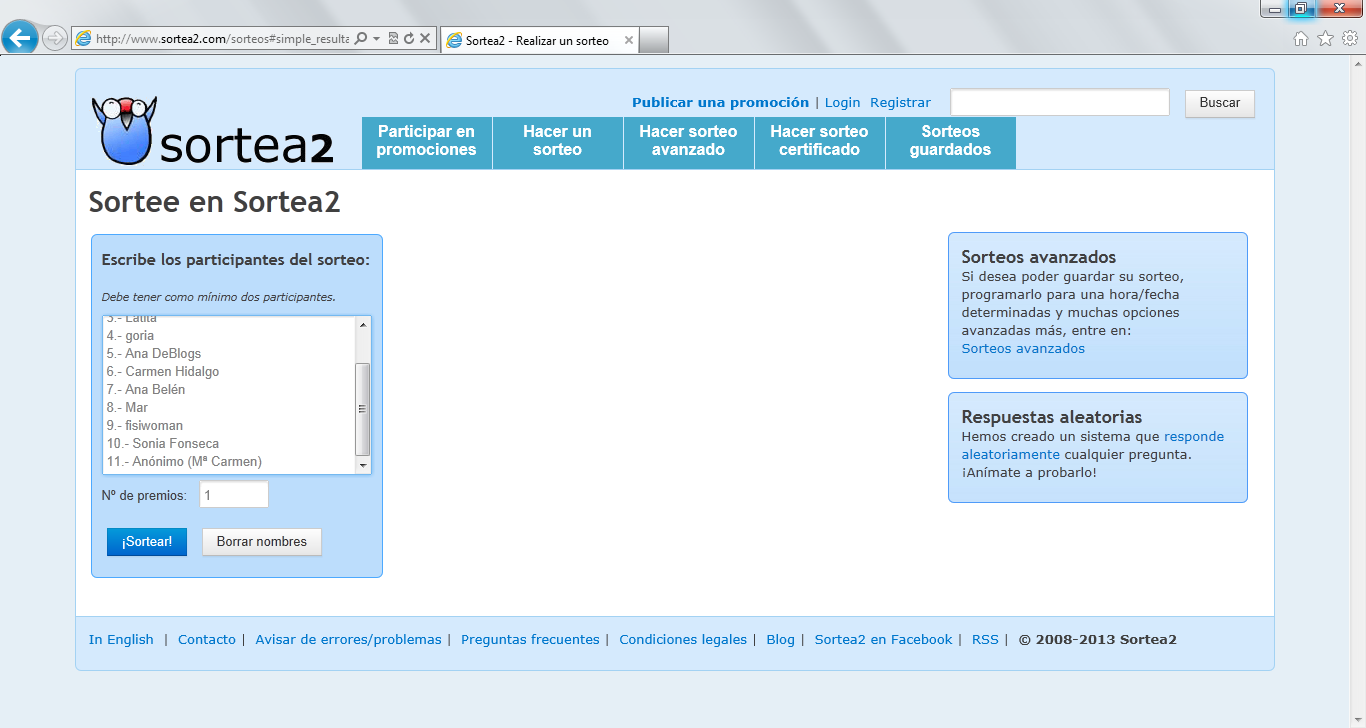This screenshot has height=728, width=1366.
Task: Focus the site search text box
Action: 1060,102
